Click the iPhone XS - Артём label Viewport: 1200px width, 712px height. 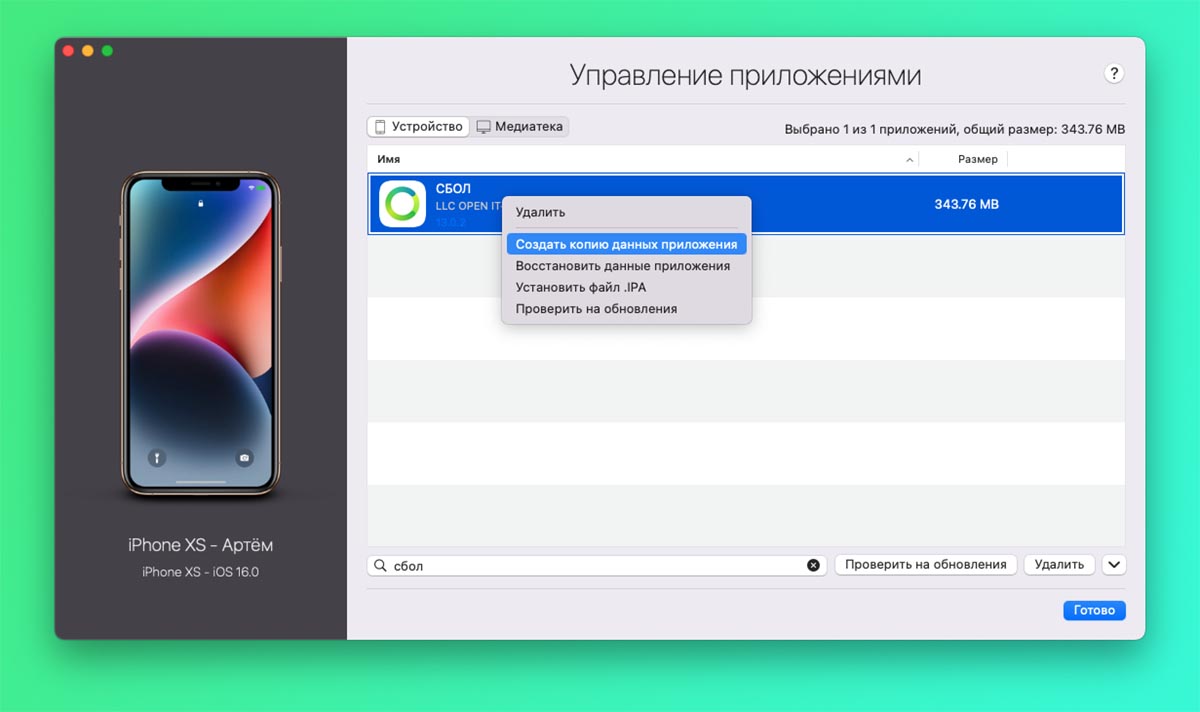[x=200, y=545]
